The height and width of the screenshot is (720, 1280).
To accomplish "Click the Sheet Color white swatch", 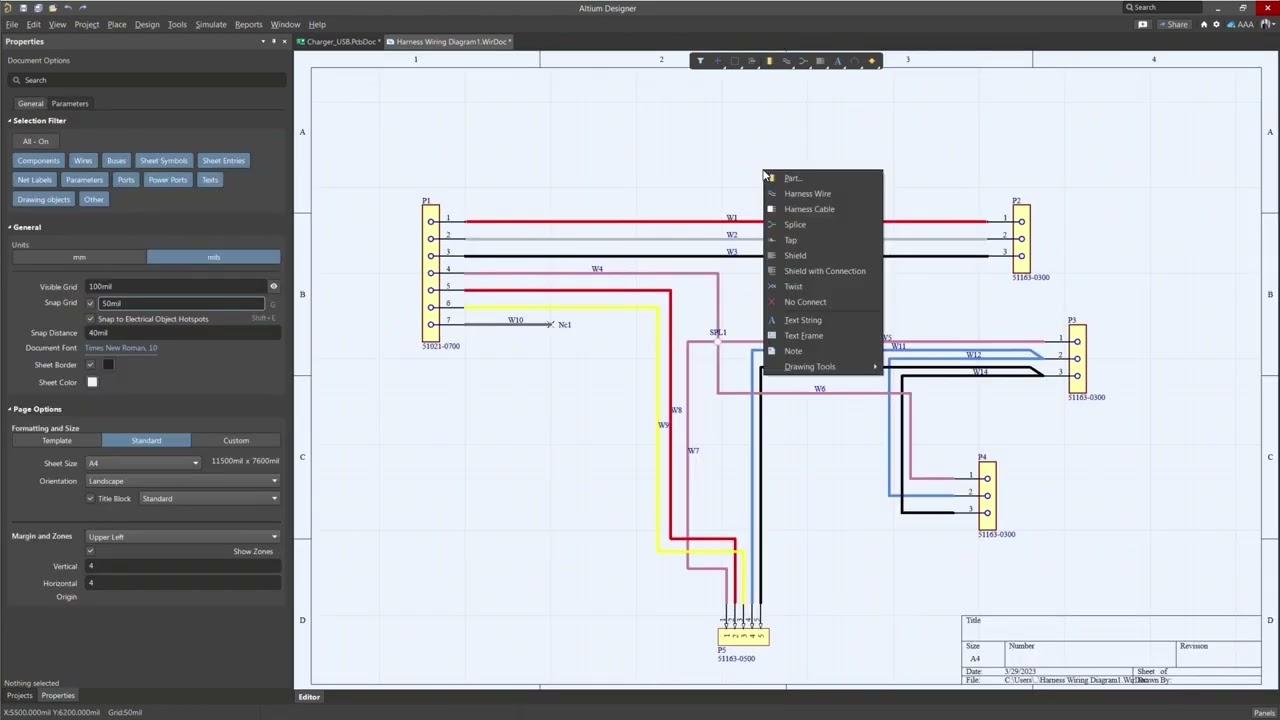I will [x=92, y=382].
